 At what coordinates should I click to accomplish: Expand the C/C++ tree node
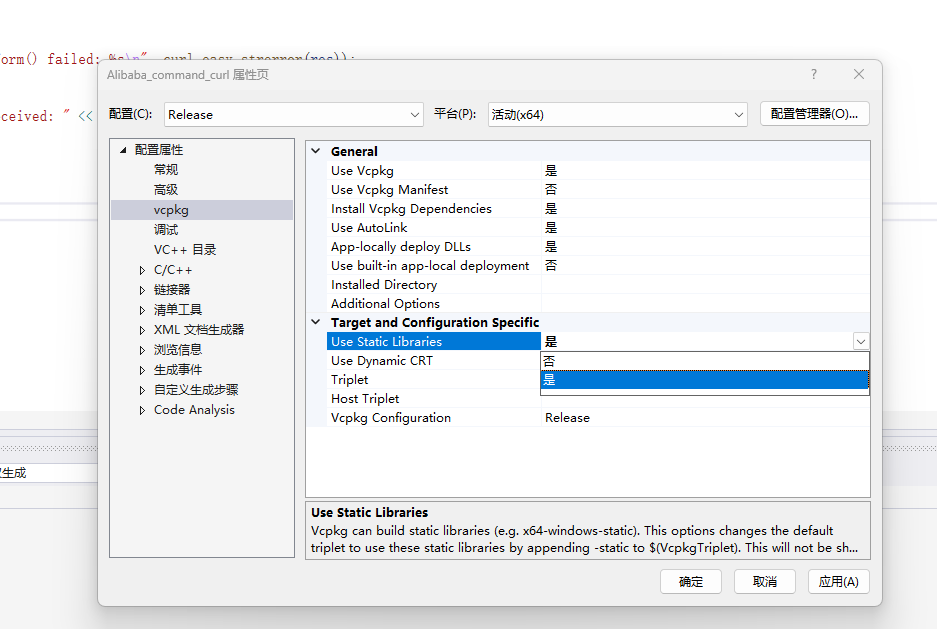point(143,270)
